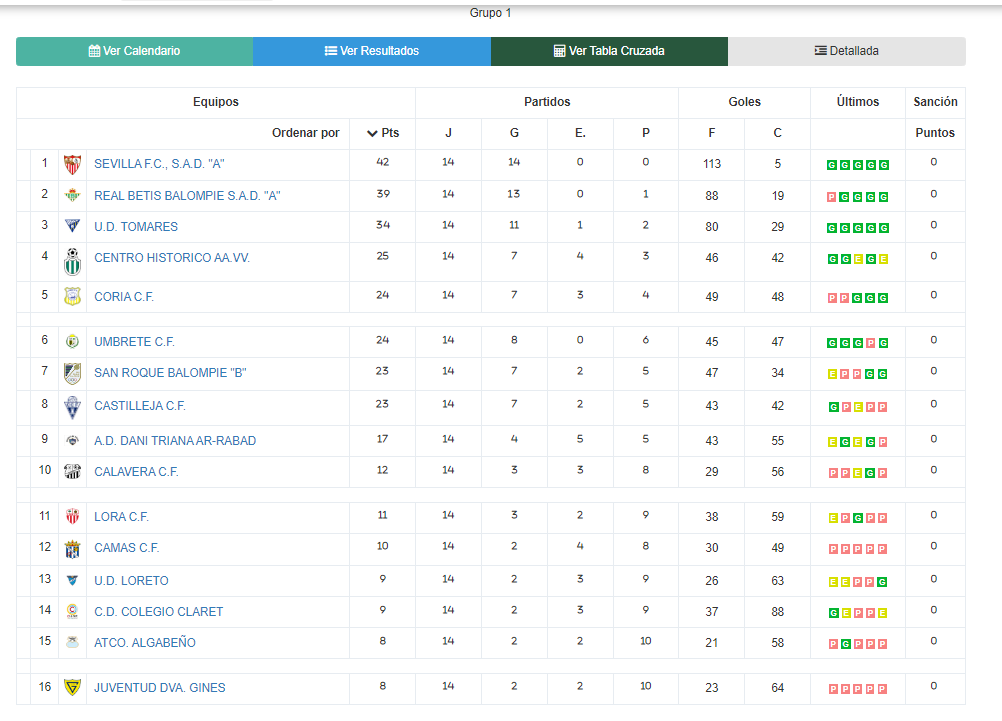Sort table by G column header

pos(514,133)
